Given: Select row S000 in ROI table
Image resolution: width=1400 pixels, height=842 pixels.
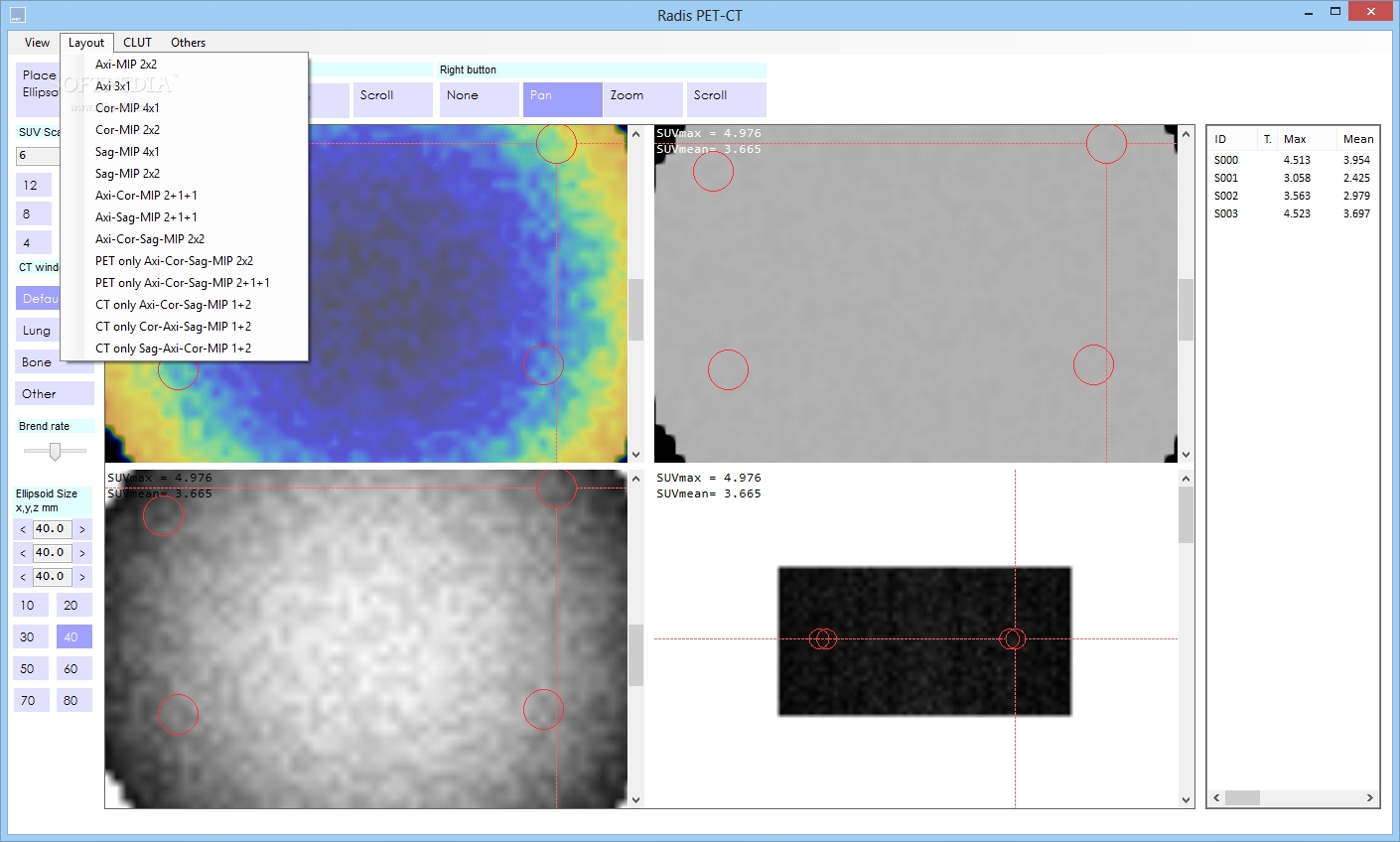Looking at the screenshot, I should point(1293,160).
